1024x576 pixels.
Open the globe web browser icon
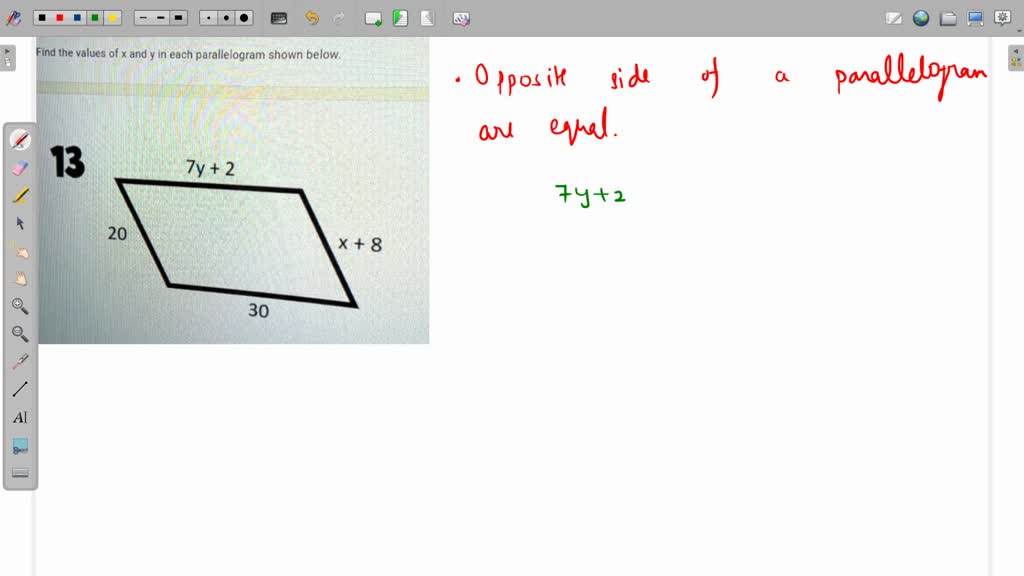922,17
